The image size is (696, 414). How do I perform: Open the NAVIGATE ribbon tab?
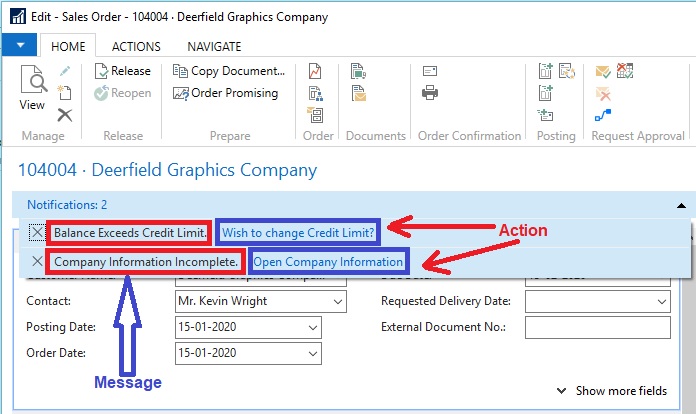coord(214,46)
